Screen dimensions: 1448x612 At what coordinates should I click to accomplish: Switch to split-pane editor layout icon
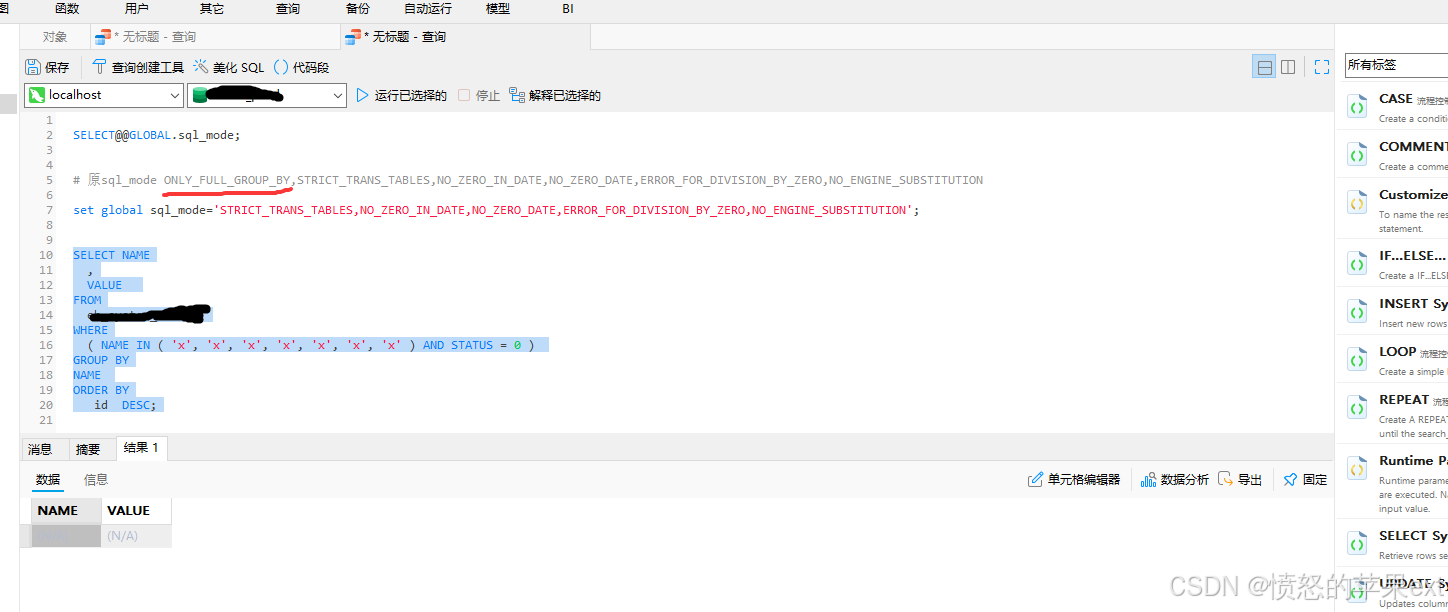1288,67
